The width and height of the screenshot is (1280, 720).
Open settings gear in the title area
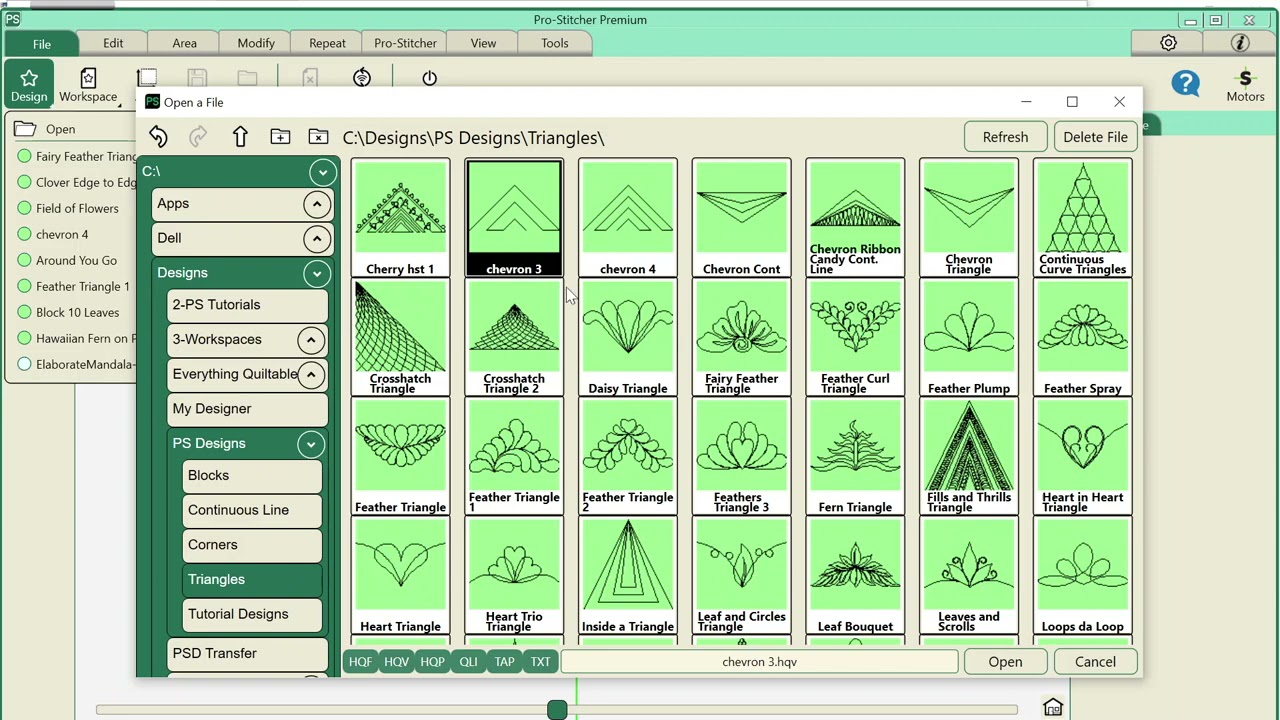coord(1168,43)
